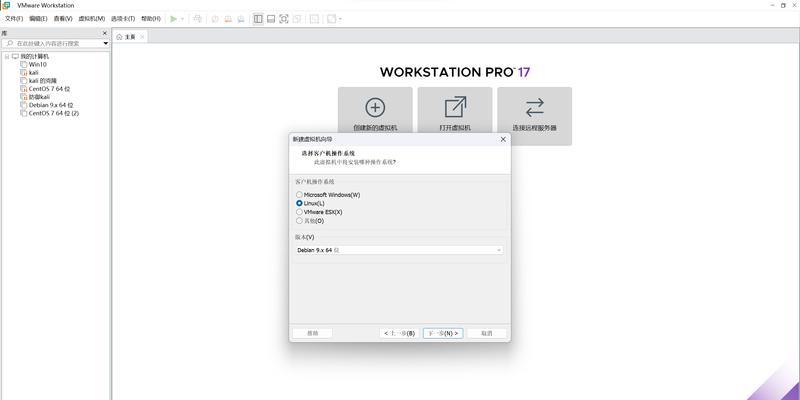Click the home icon on the 主页 tab
The height and width of the screenshot is (400, 800).
point(120,37)
